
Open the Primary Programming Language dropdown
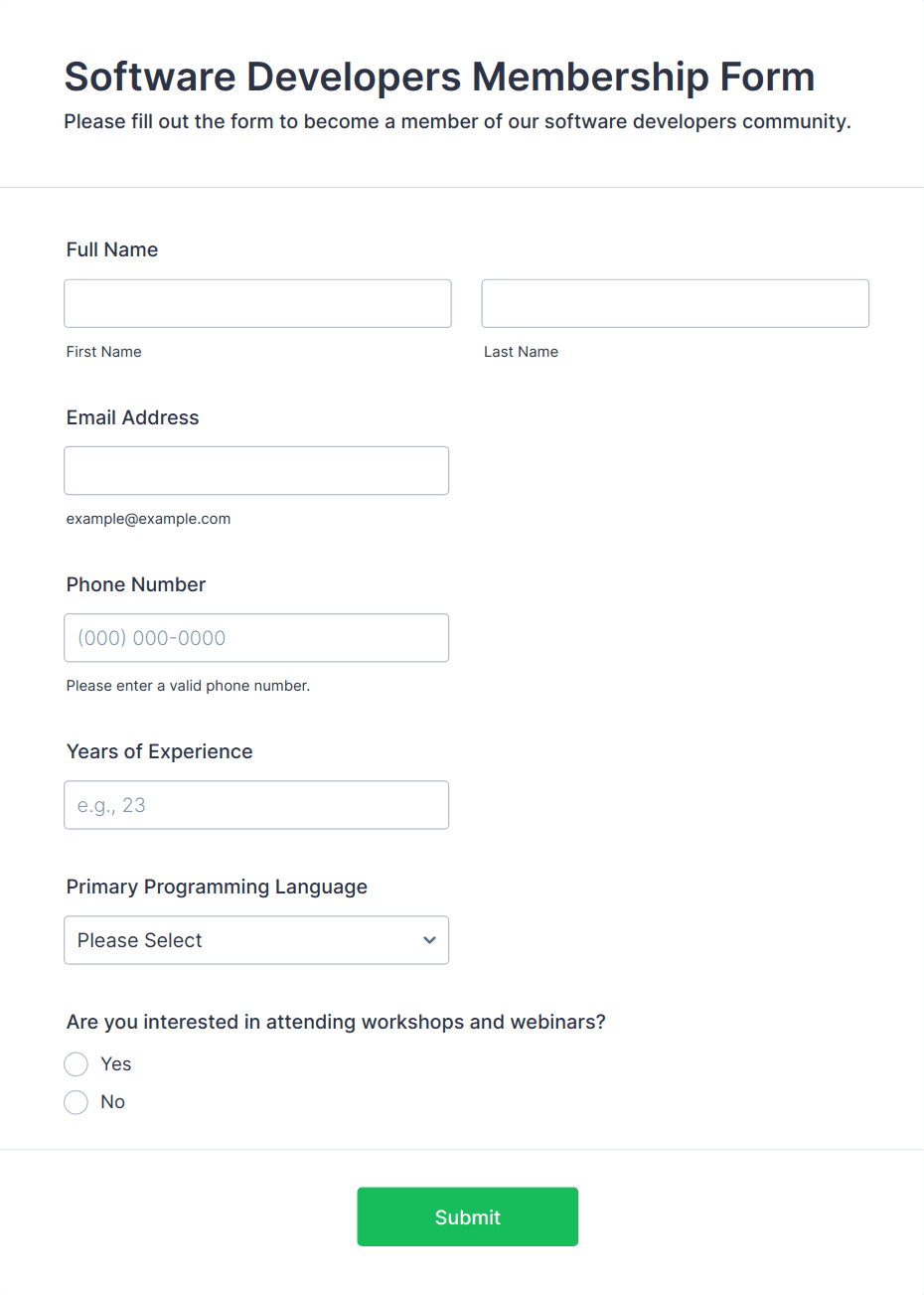(256, 940)
